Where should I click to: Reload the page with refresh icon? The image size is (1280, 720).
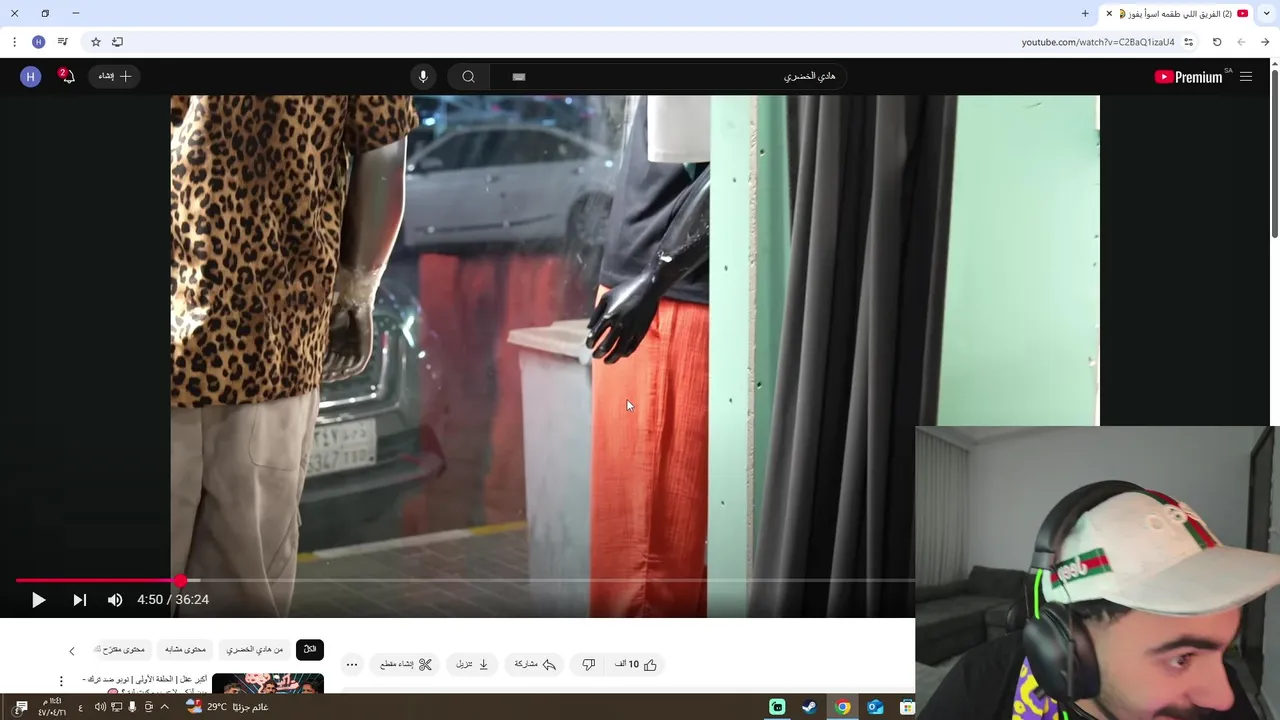pyautogui.click(x=1217, y=42)
